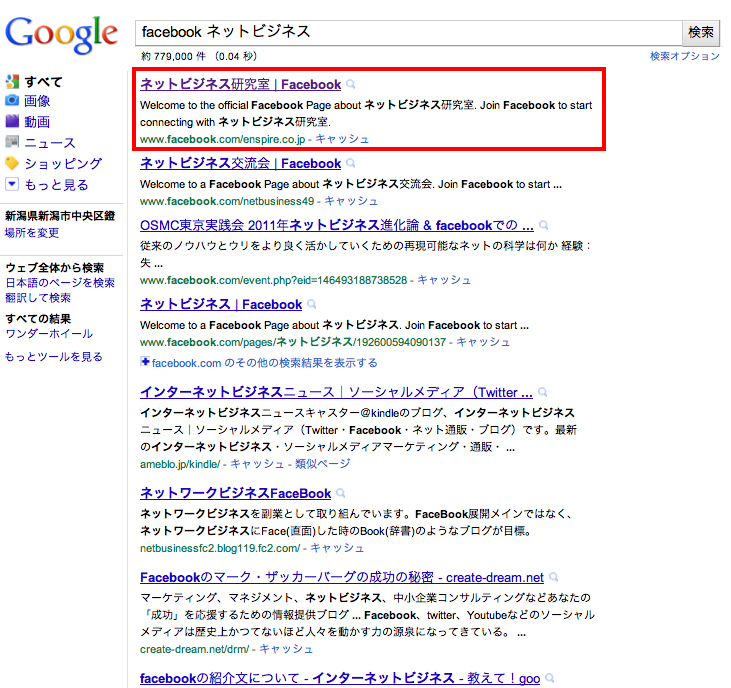The image size is (731, 688).
Task: Open キャッシュ link for event.php result
Action: [444, 280]
